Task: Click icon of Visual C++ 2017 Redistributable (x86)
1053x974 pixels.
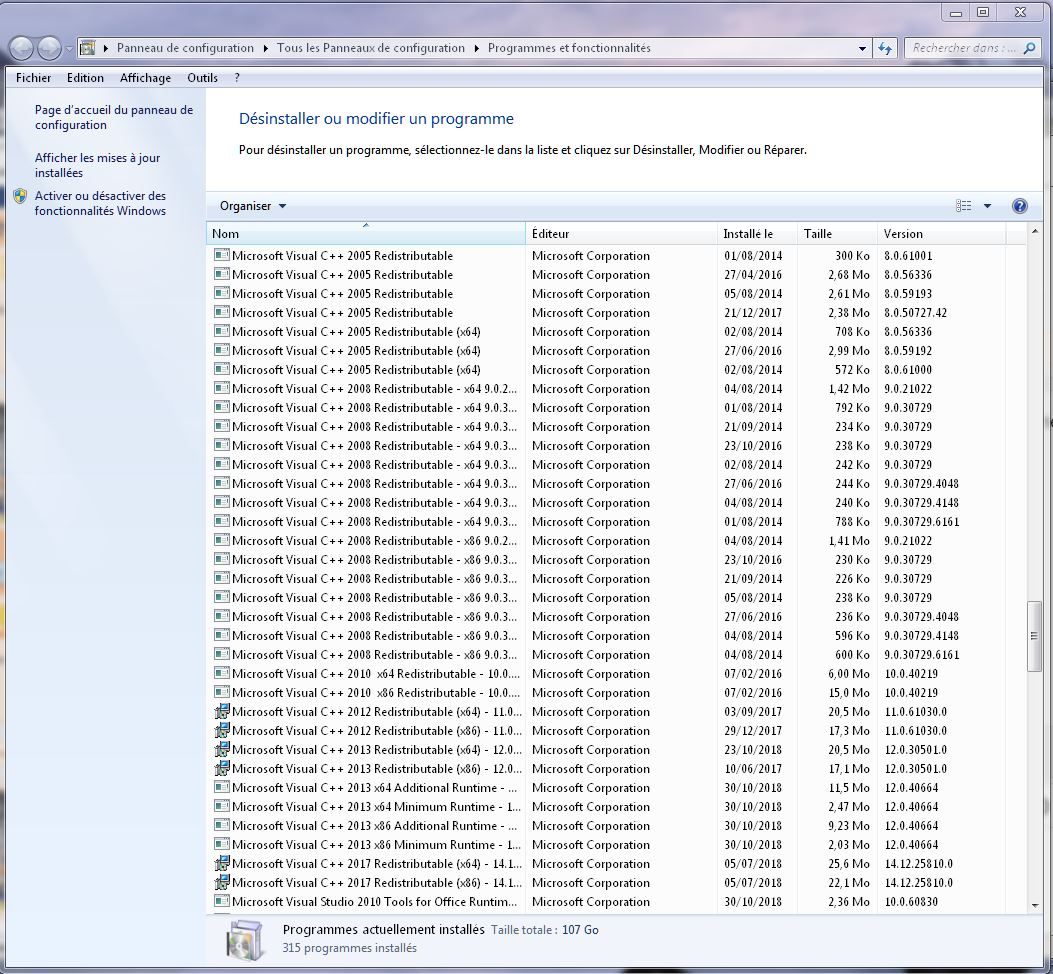Action: point(222,883)
